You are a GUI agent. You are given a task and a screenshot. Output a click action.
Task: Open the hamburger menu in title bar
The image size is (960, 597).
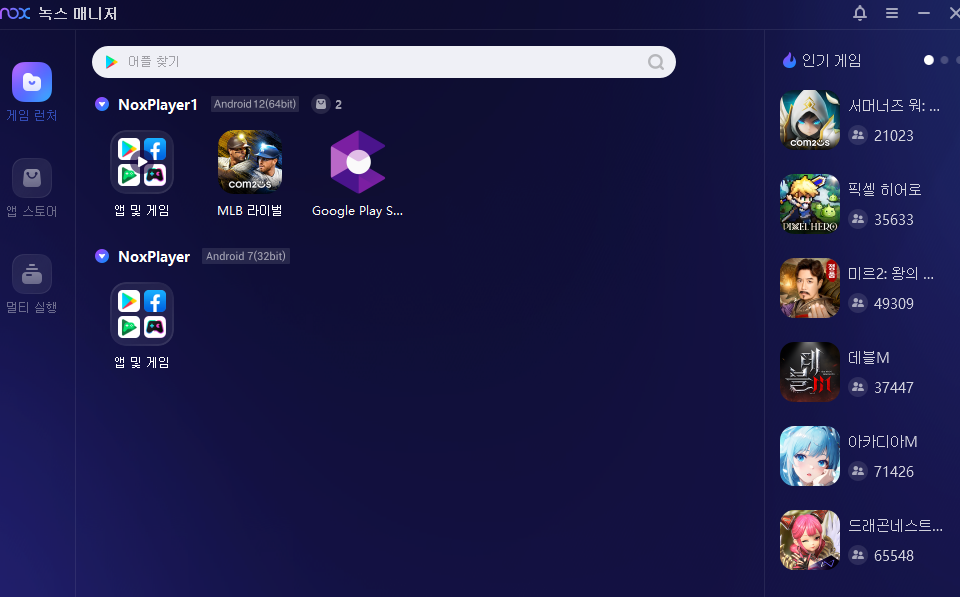point(892,13)
